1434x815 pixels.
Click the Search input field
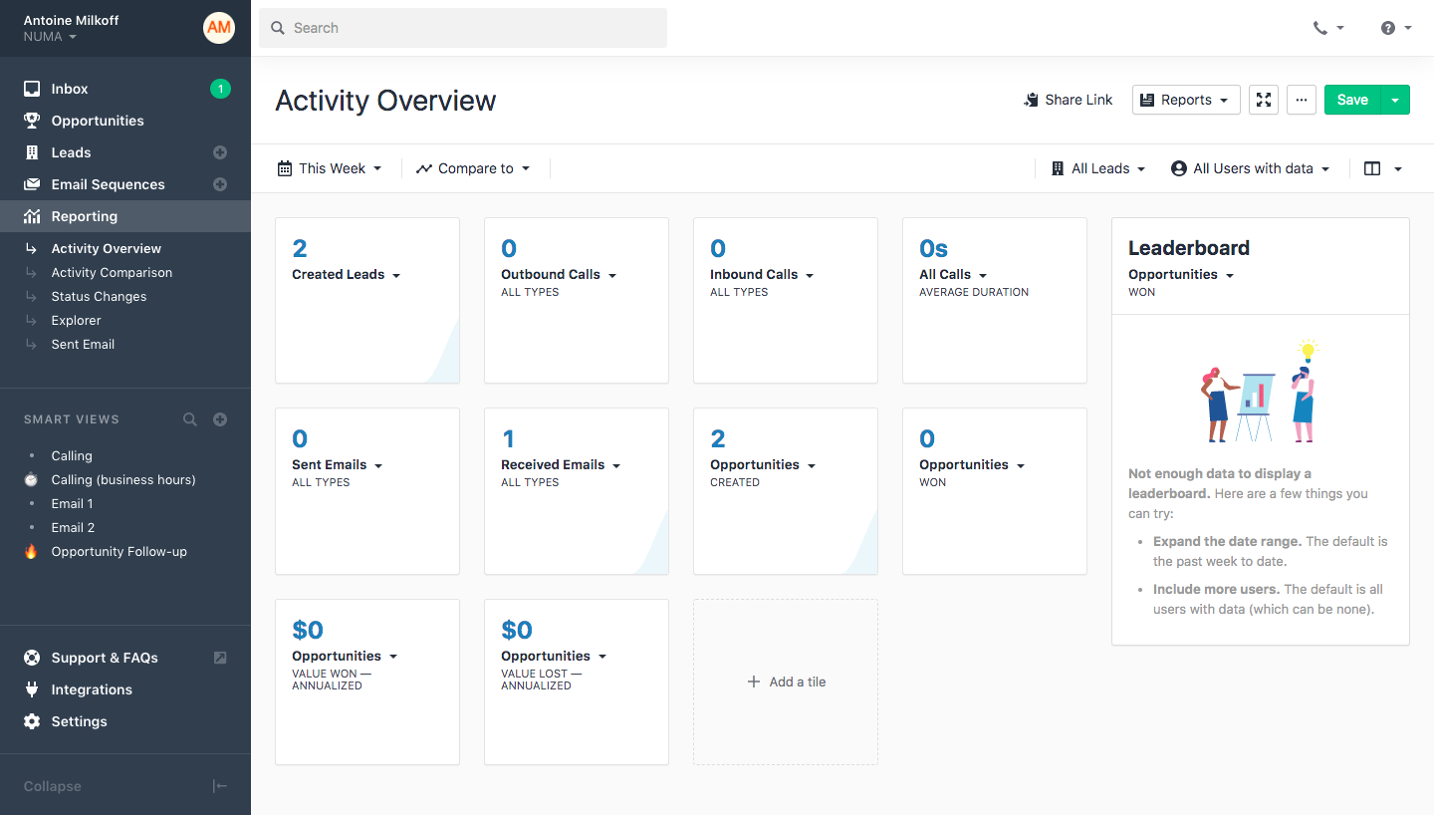click(463, 28)
